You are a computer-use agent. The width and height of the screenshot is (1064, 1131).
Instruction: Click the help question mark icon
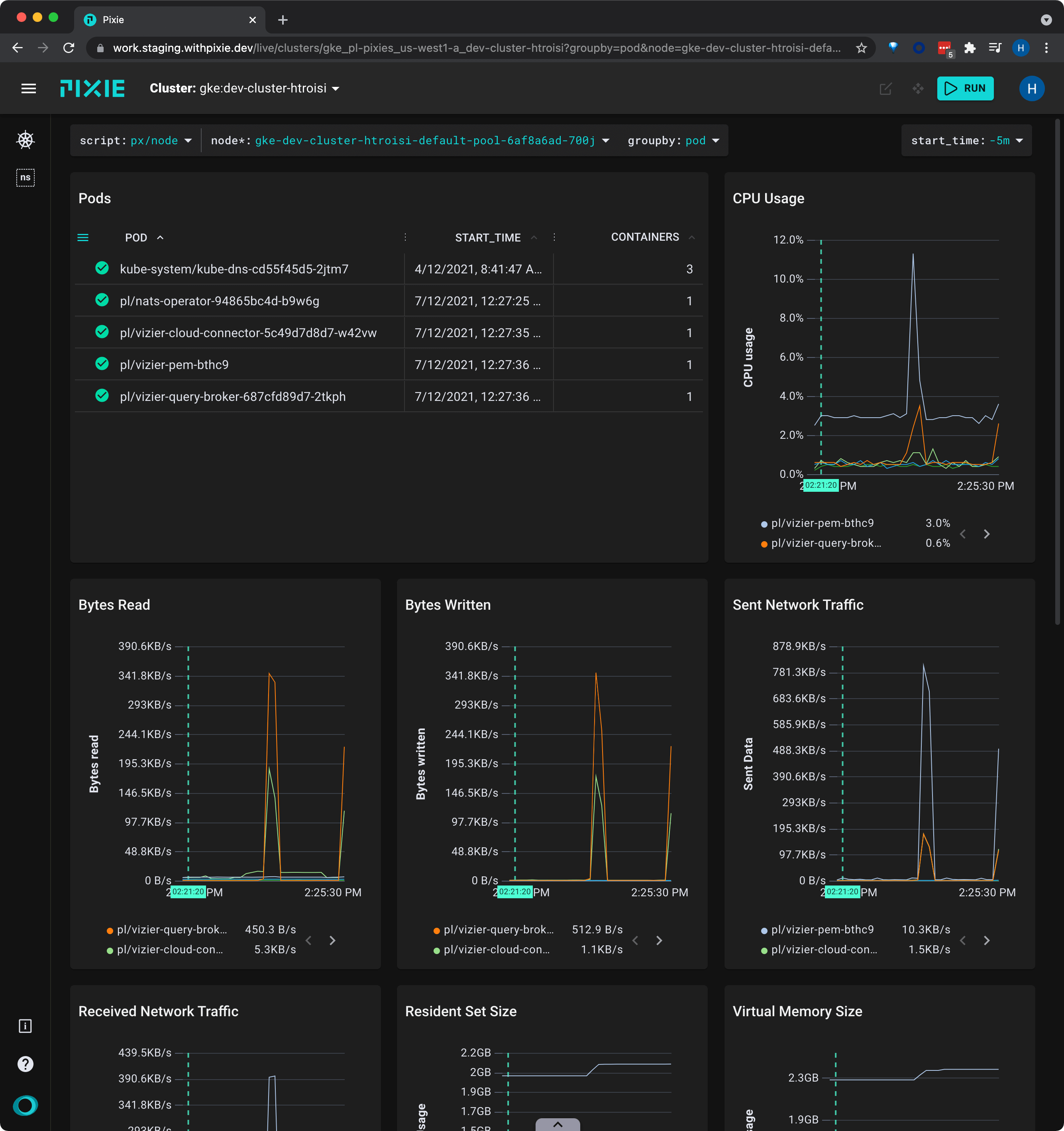tap(25, 1064)
